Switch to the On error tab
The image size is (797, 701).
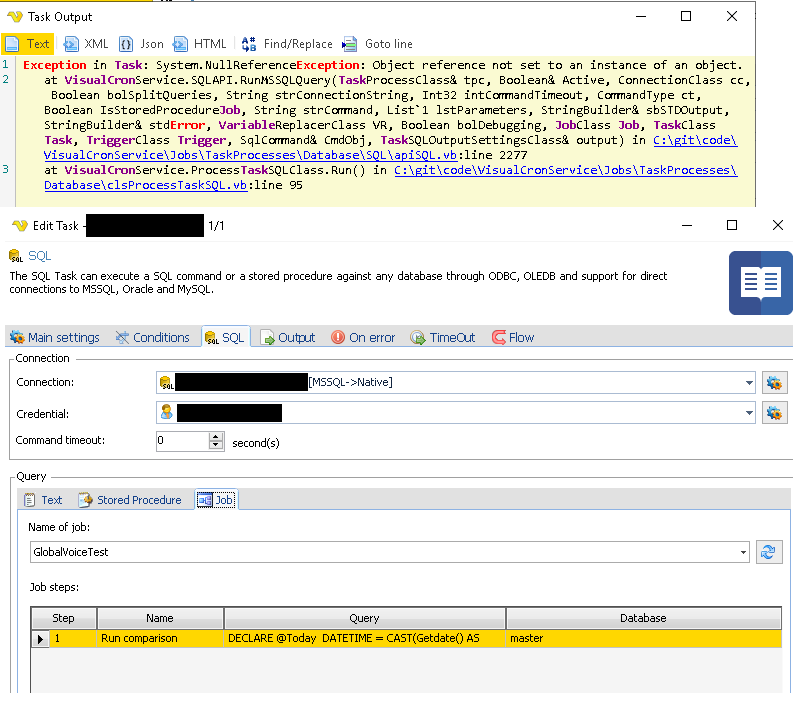pyautogui.click(x=363, y=338)
